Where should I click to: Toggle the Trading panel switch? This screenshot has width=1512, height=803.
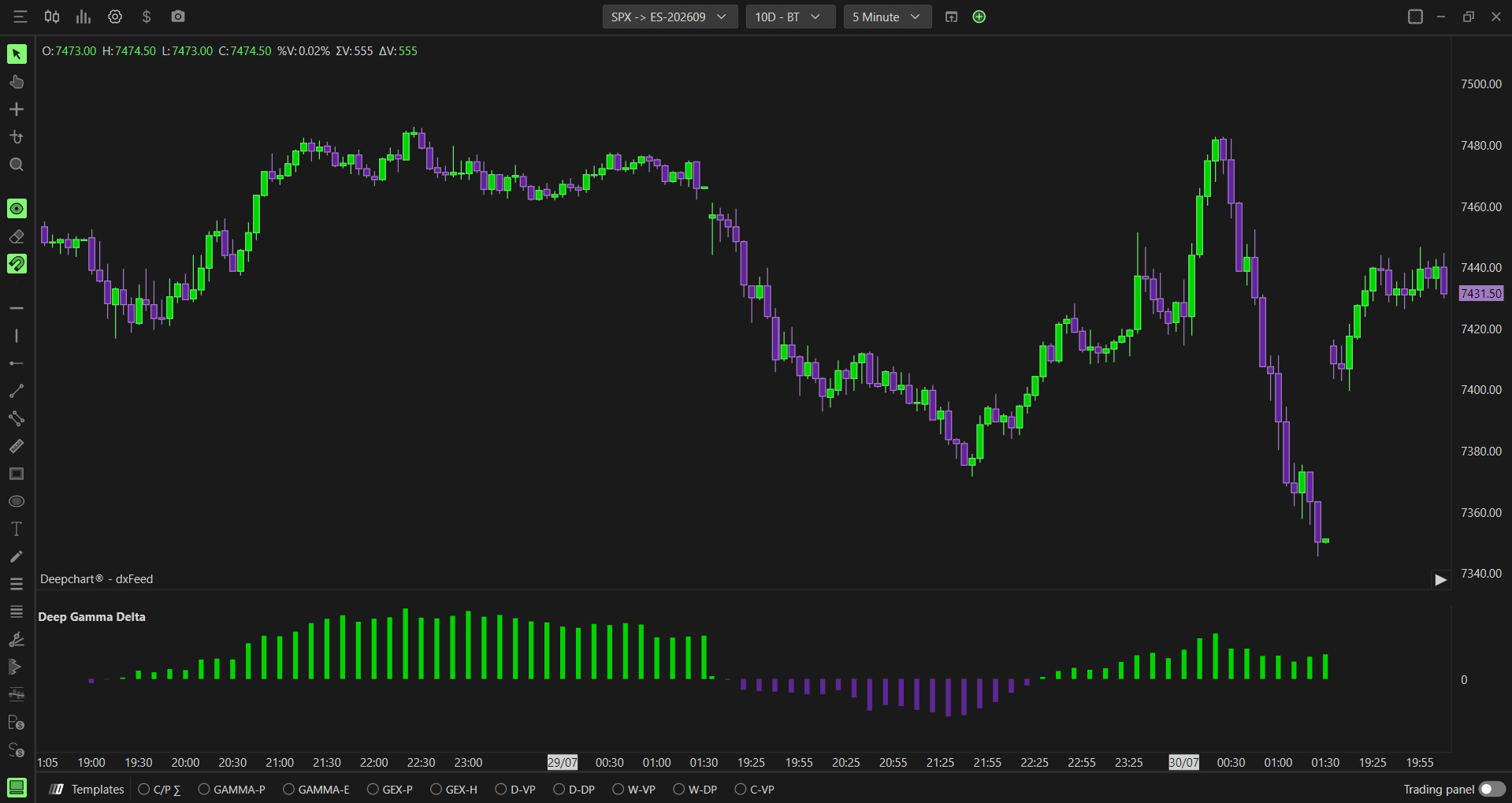click(x=1492, y=789)
